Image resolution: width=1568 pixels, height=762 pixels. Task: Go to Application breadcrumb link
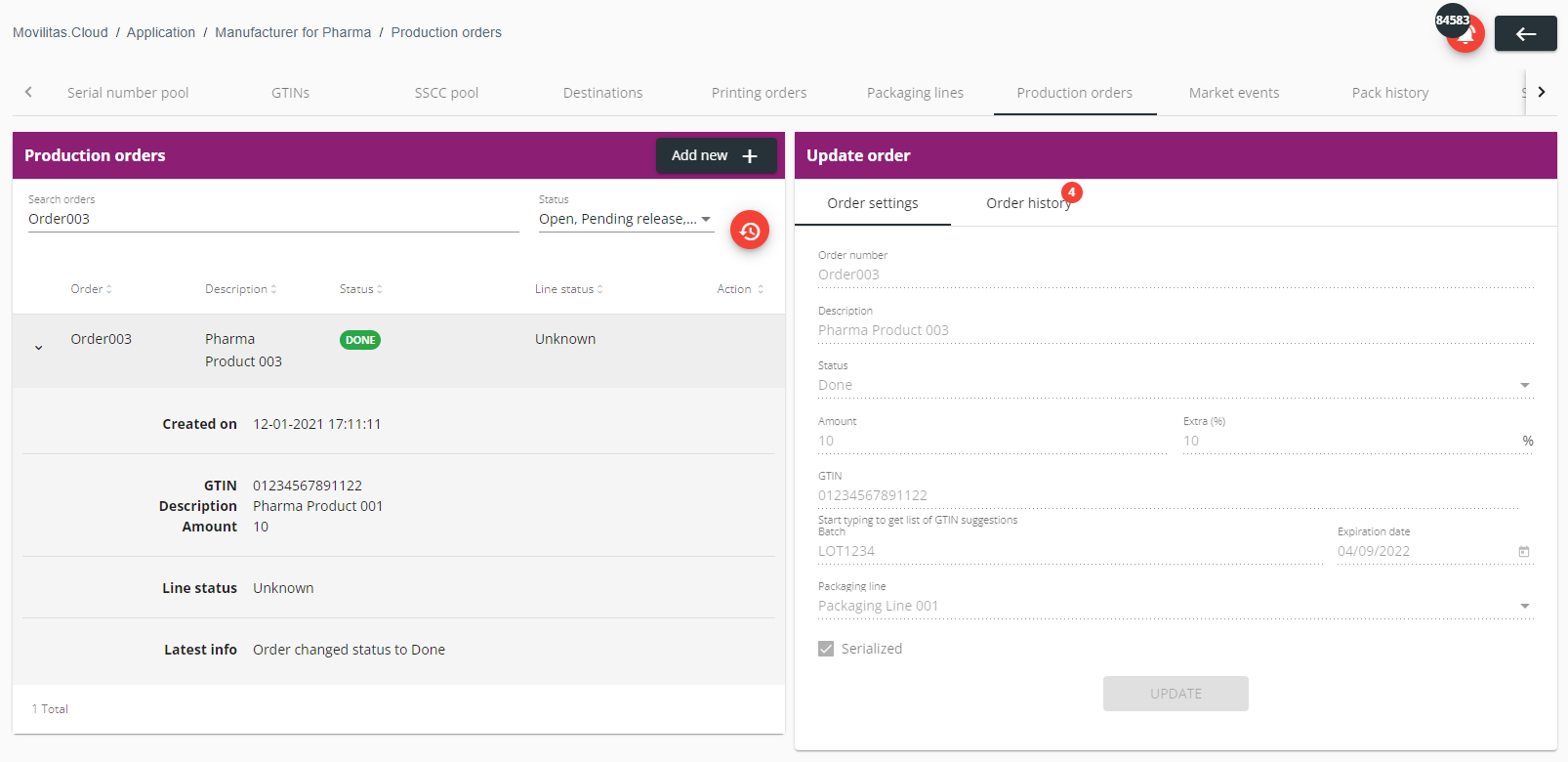161,32
